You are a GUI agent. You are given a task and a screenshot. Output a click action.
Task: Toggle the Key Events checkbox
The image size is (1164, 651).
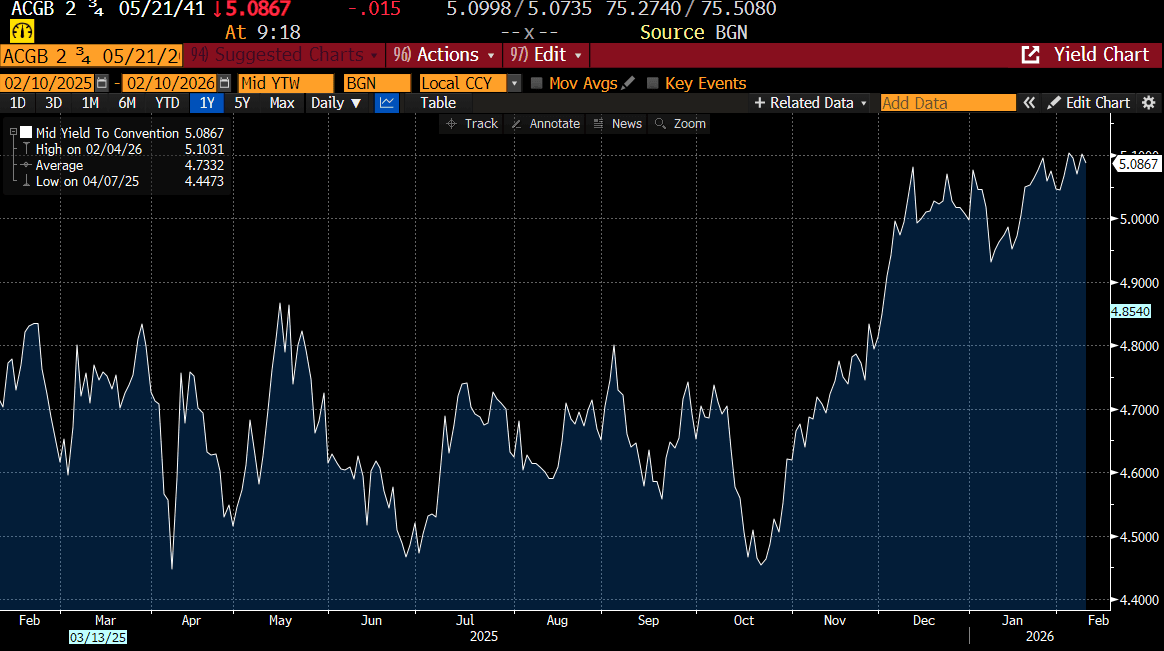pyautogui.click(x=653, y=84)
